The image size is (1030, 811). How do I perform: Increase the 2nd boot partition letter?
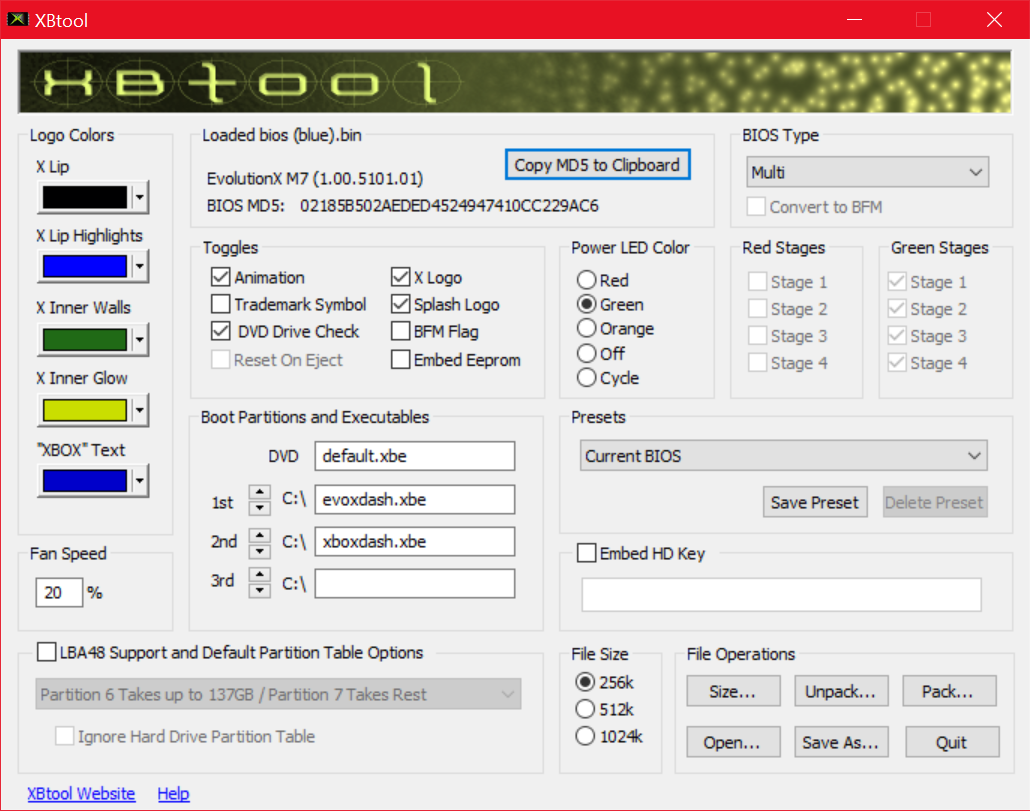260,535
